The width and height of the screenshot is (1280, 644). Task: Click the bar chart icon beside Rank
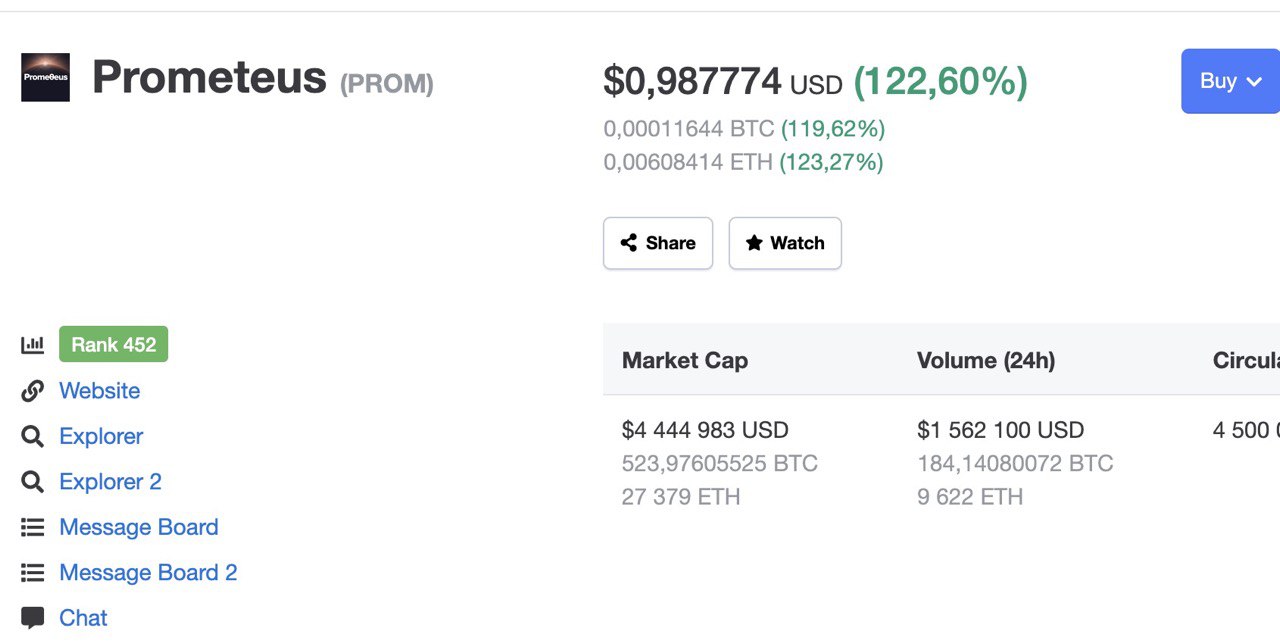(x=33, y=345)
